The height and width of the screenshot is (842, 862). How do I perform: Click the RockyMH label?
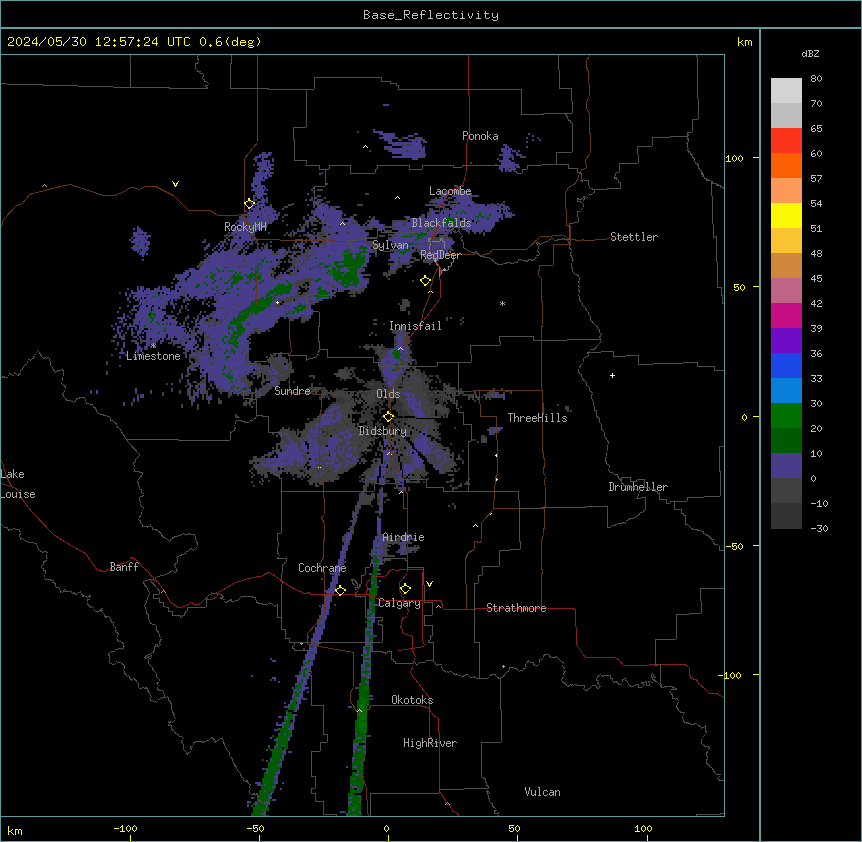coord(245,226)
